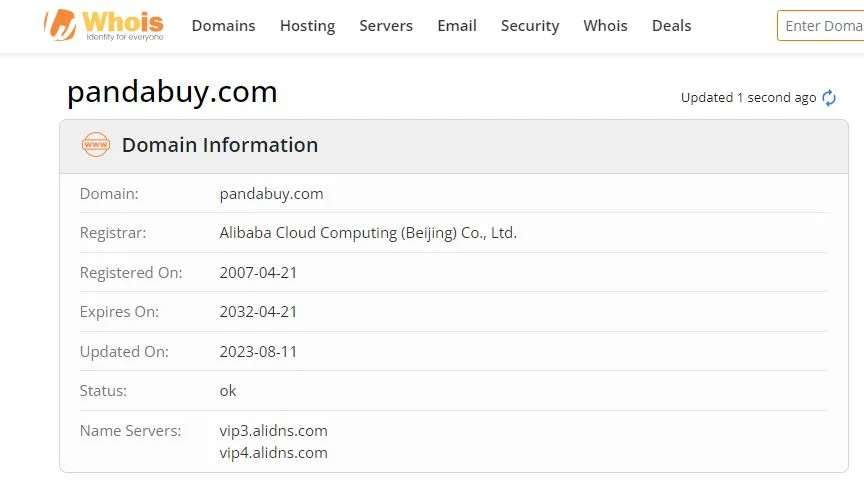The width and height of the screenshot is (864, 488).
Task: Open the Email menu
Action: coord(457,26)
